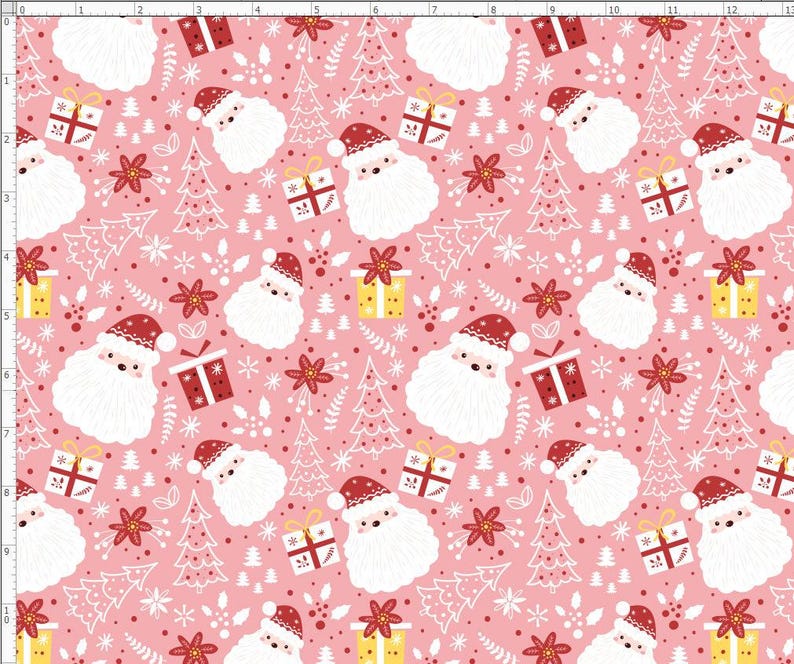The height and width of the screenshot is (664, 794).
Task: Click the 2 mark on horizontal ruler
Action: (x=140, y=10)
